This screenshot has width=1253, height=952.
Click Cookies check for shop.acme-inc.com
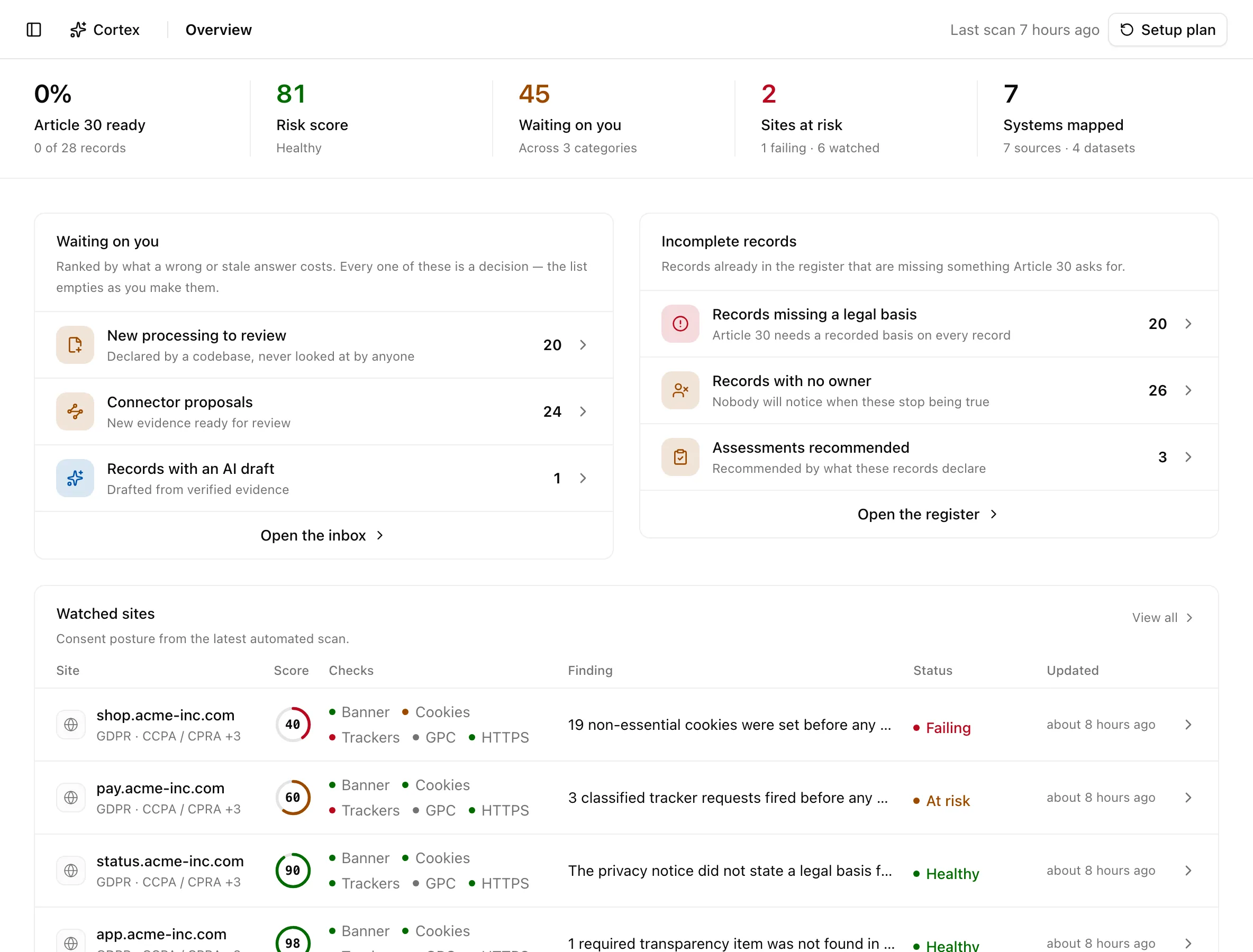(436, 712)
